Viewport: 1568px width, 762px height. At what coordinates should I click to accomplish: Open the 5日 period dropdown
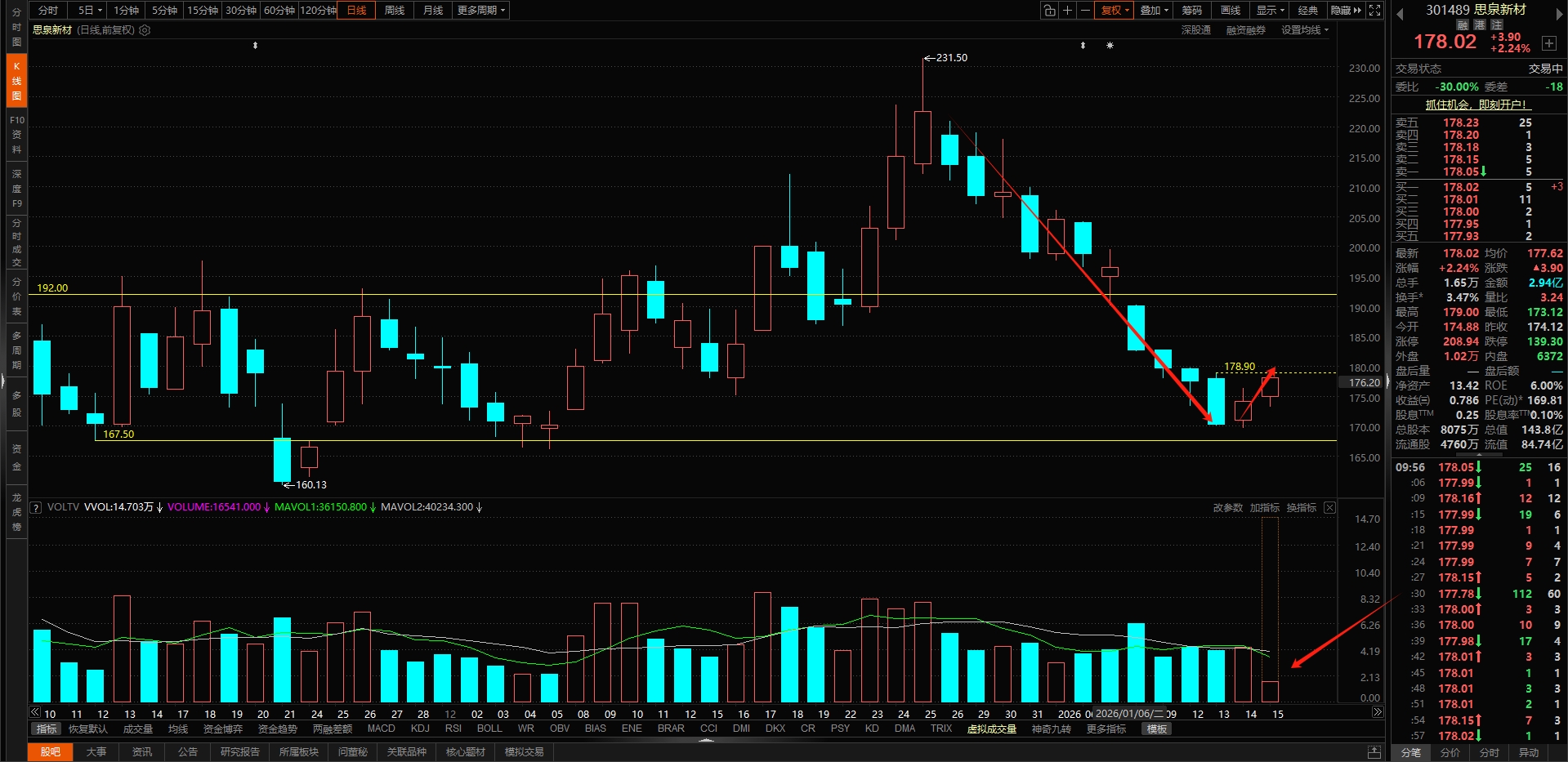point(90,10)
